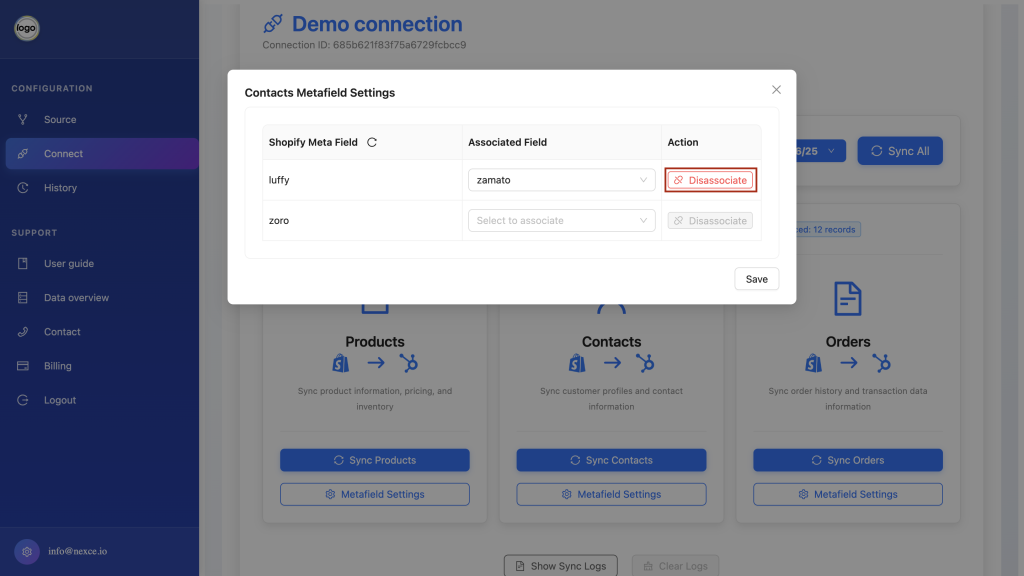Click the settings gear avatar near info@nexce.io
The image size is (1024, 576).
click(x=27, y=552)
